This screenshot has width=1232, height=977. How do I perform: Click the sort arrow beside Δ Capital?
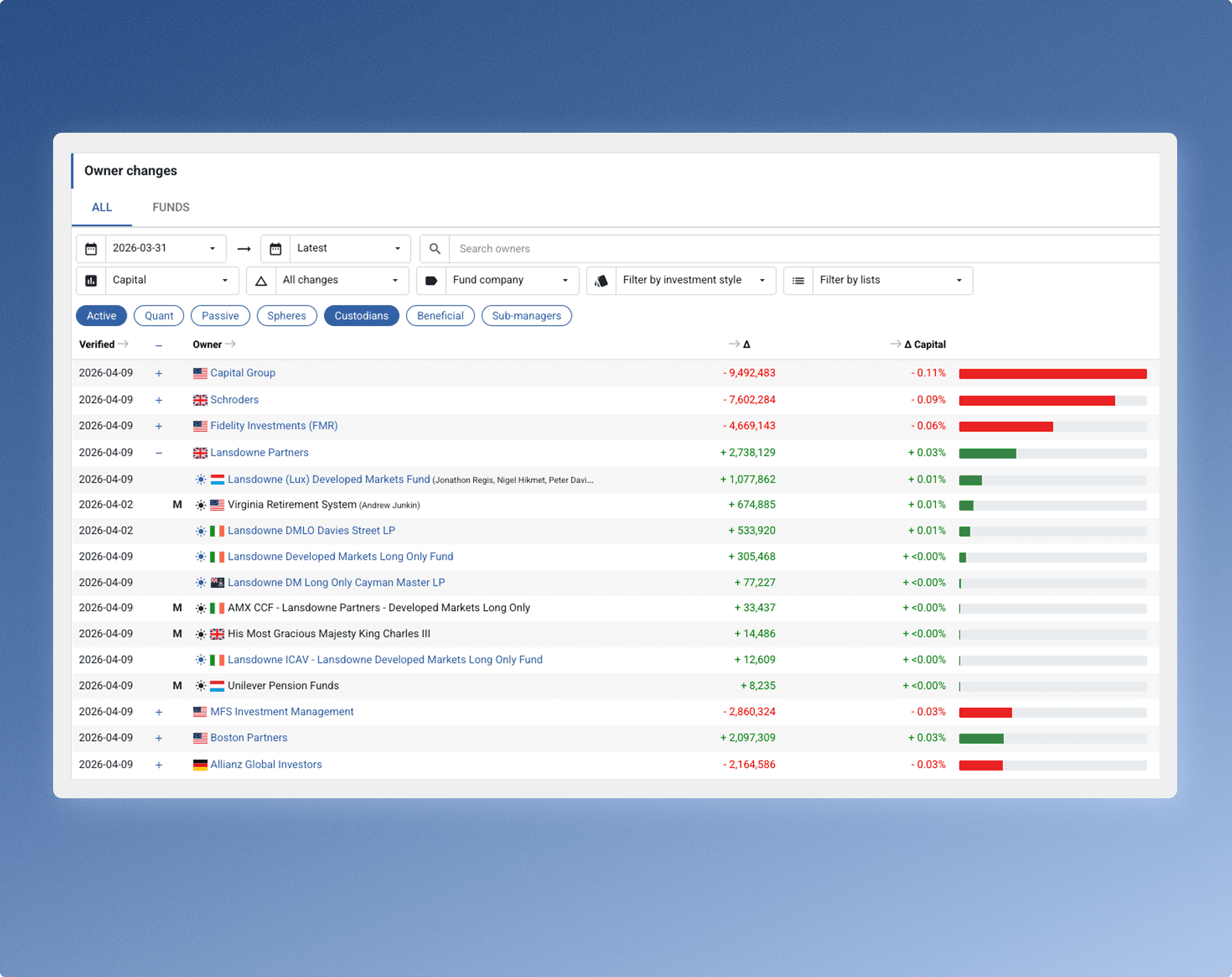[896, 344]
